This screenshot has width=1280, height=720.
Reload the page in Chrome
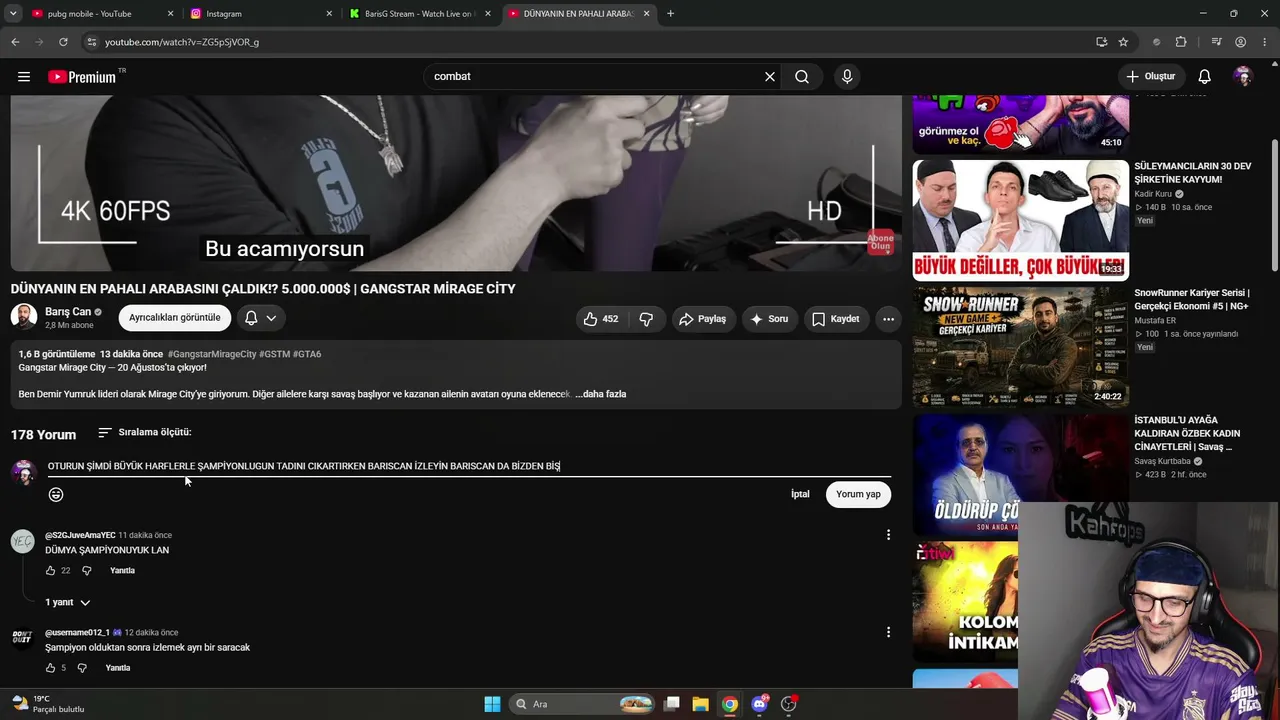point(63,42)
